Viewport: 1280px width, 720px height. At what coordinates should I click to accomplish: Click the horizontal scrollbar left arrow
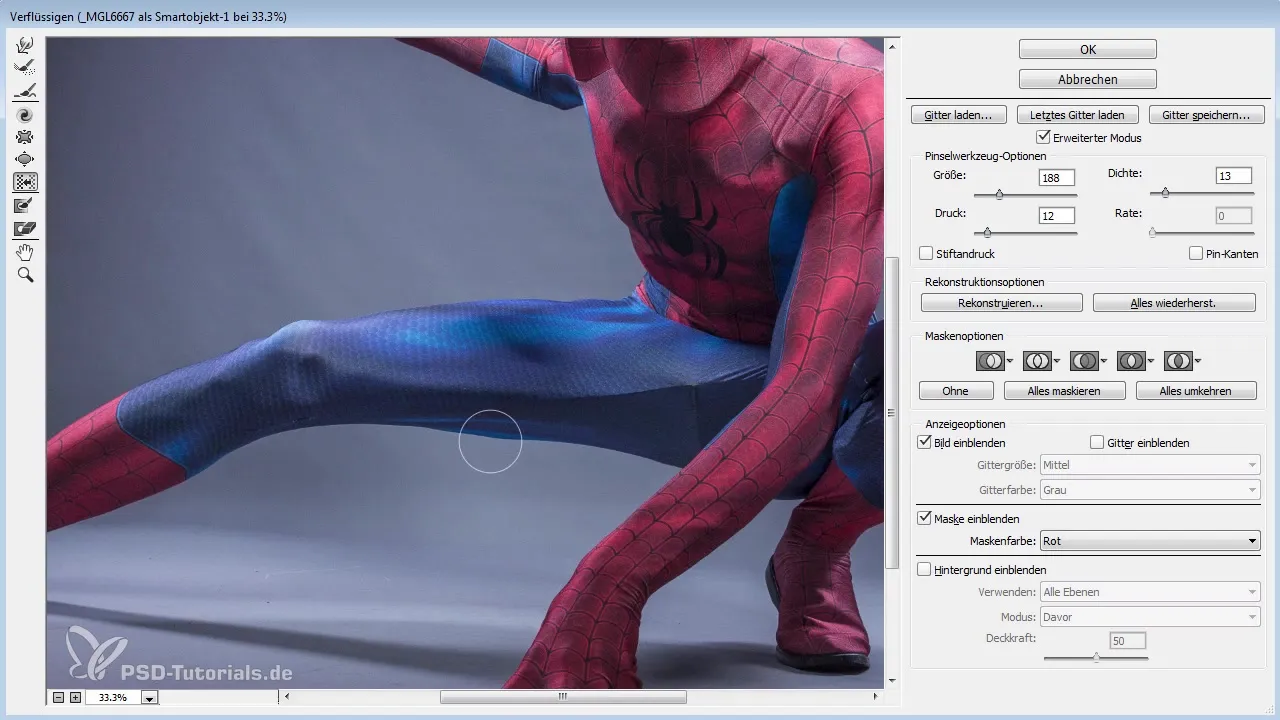(x=288, y=697)
